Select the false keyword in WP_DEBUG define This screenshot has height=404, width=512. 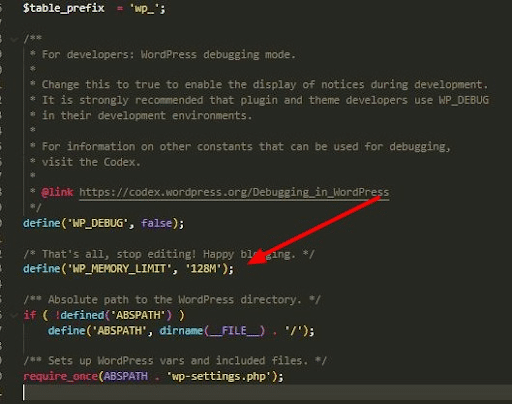[156, 223]
